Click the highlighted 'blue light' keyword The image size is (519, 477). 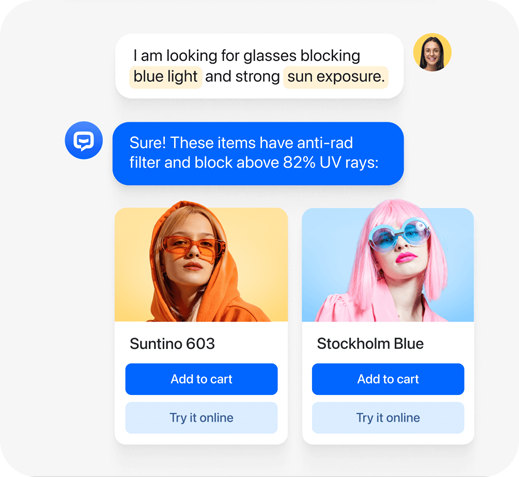166,77
